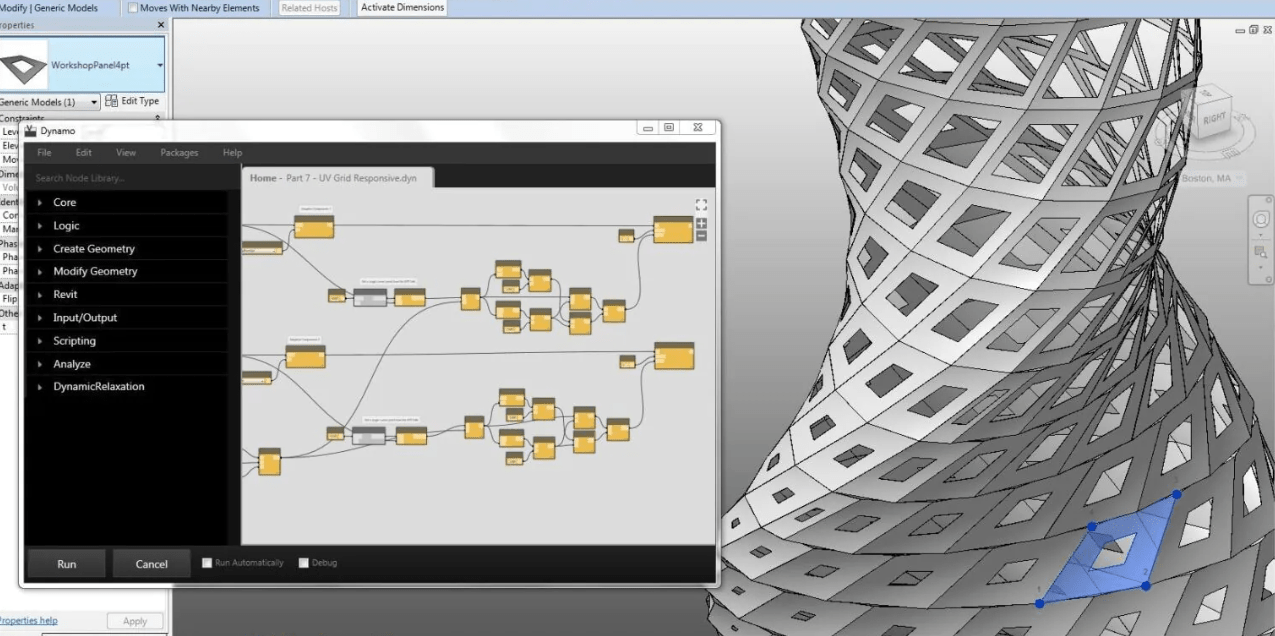Enable Run Automatically in Dynamo
Viewport: 1275px width, 636px height.
pos(206,562)
